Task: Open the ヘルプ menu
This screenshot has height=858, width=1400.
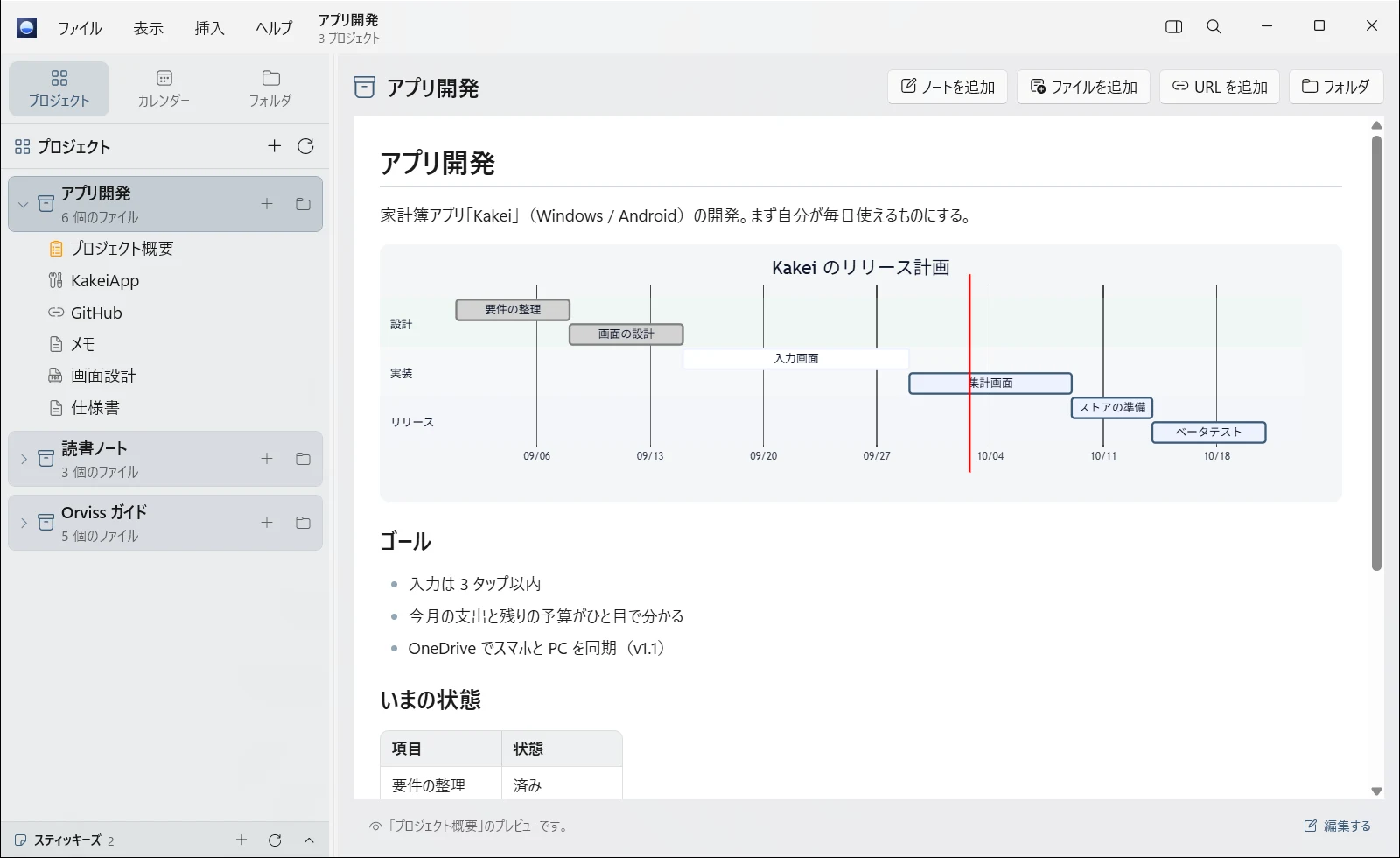Action: coord(274,28)
